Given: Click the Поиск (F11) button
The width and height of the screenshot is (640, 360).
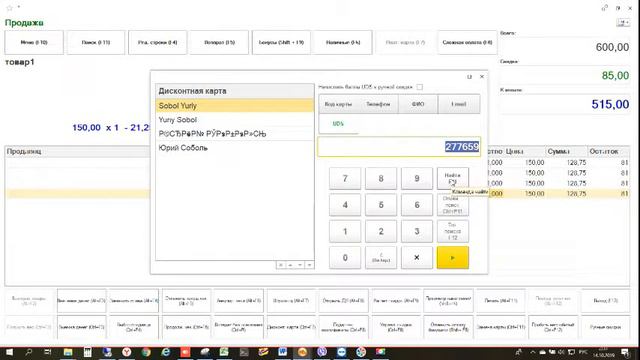Looking at the screenshot, I should [x=96, y=42].
